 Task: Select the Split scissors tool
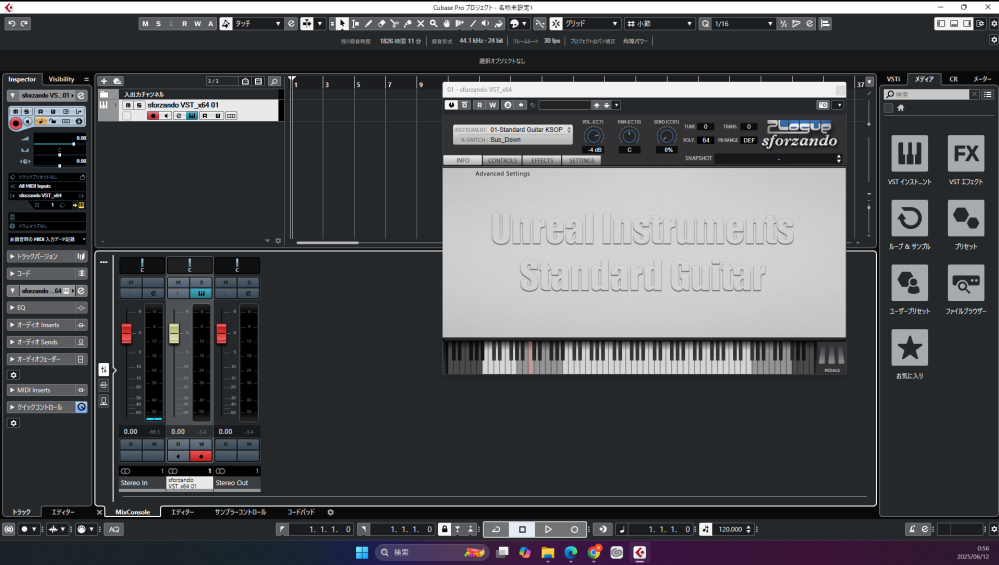pos(394,24)
